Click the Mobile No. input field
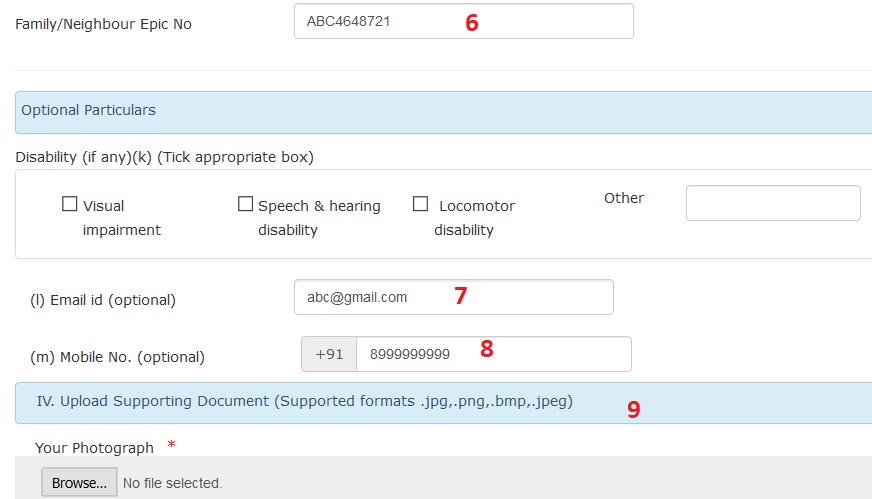This screenshot has height=499, width=872. 494,354
